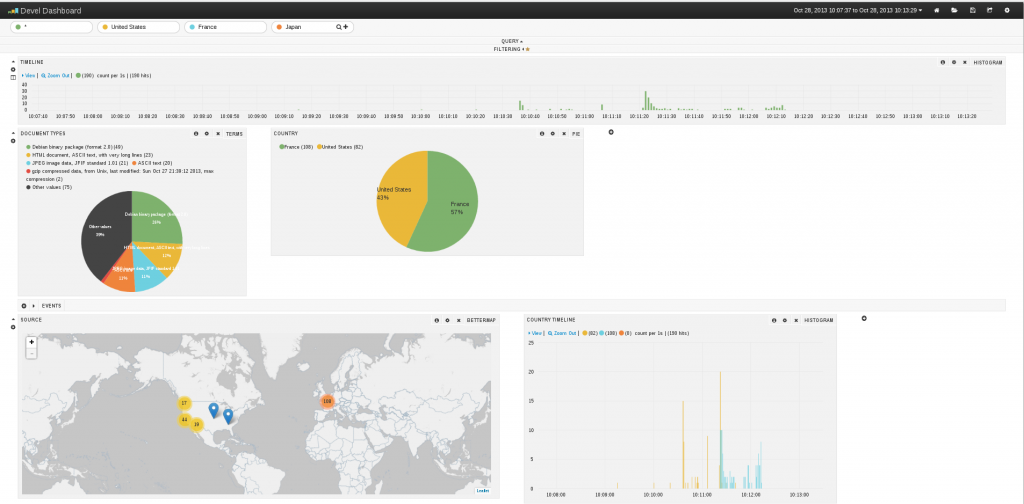Open dashboard settings gear in top bar
Image resolution: width=1024 pixels, height=504 pixels.
click(x=1007, y=10)
